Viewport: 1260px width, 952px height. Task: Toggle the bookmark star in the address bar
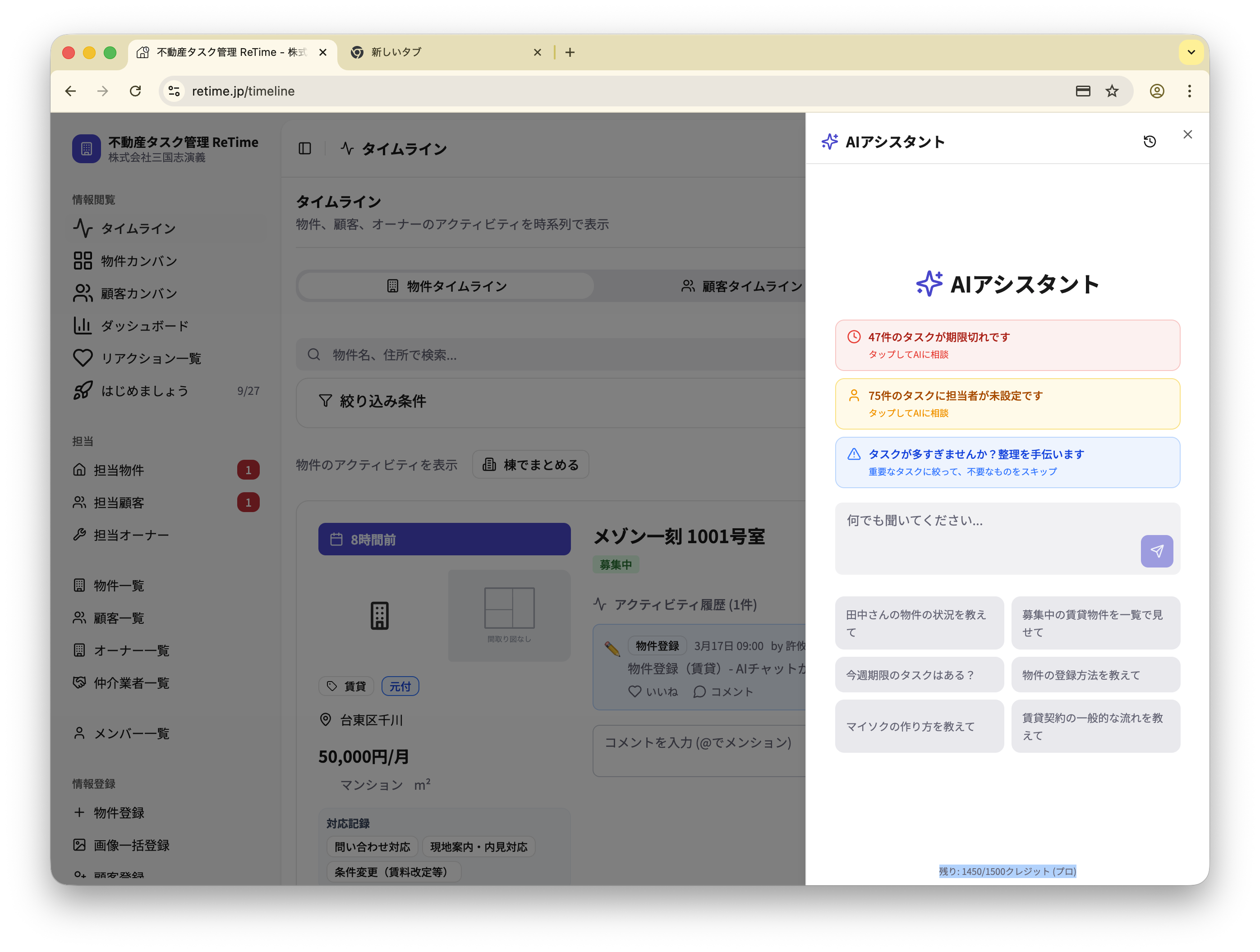[1112, 91]
